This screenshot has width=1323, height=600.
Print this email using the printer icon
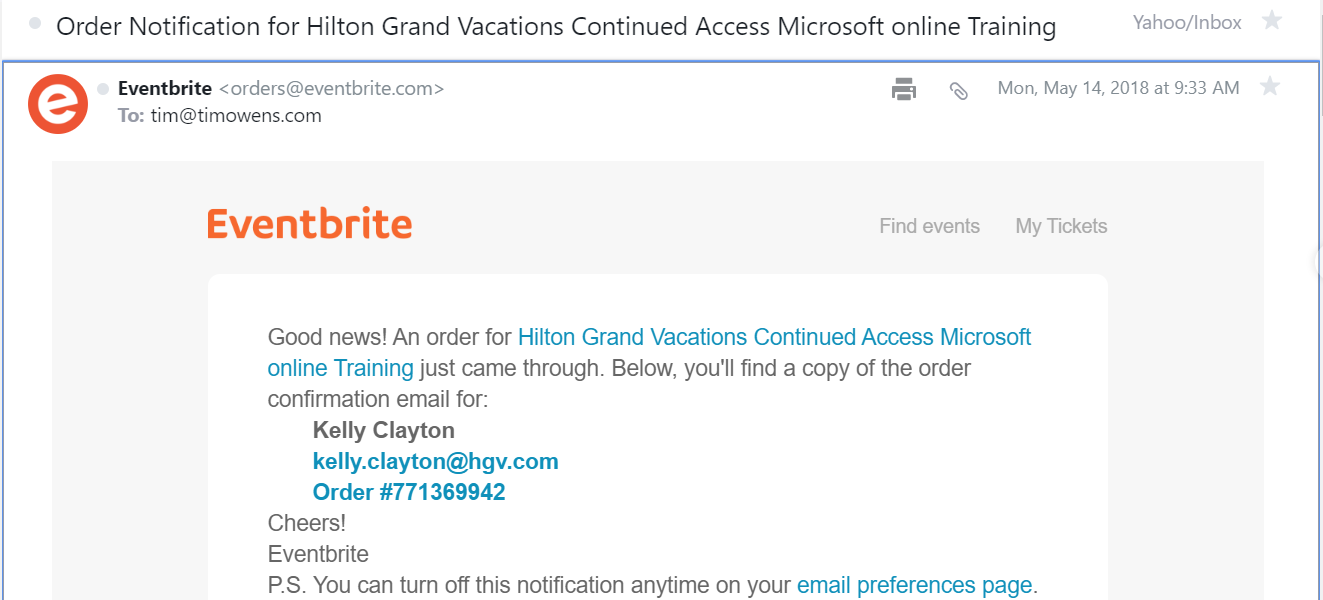(904, 89)
